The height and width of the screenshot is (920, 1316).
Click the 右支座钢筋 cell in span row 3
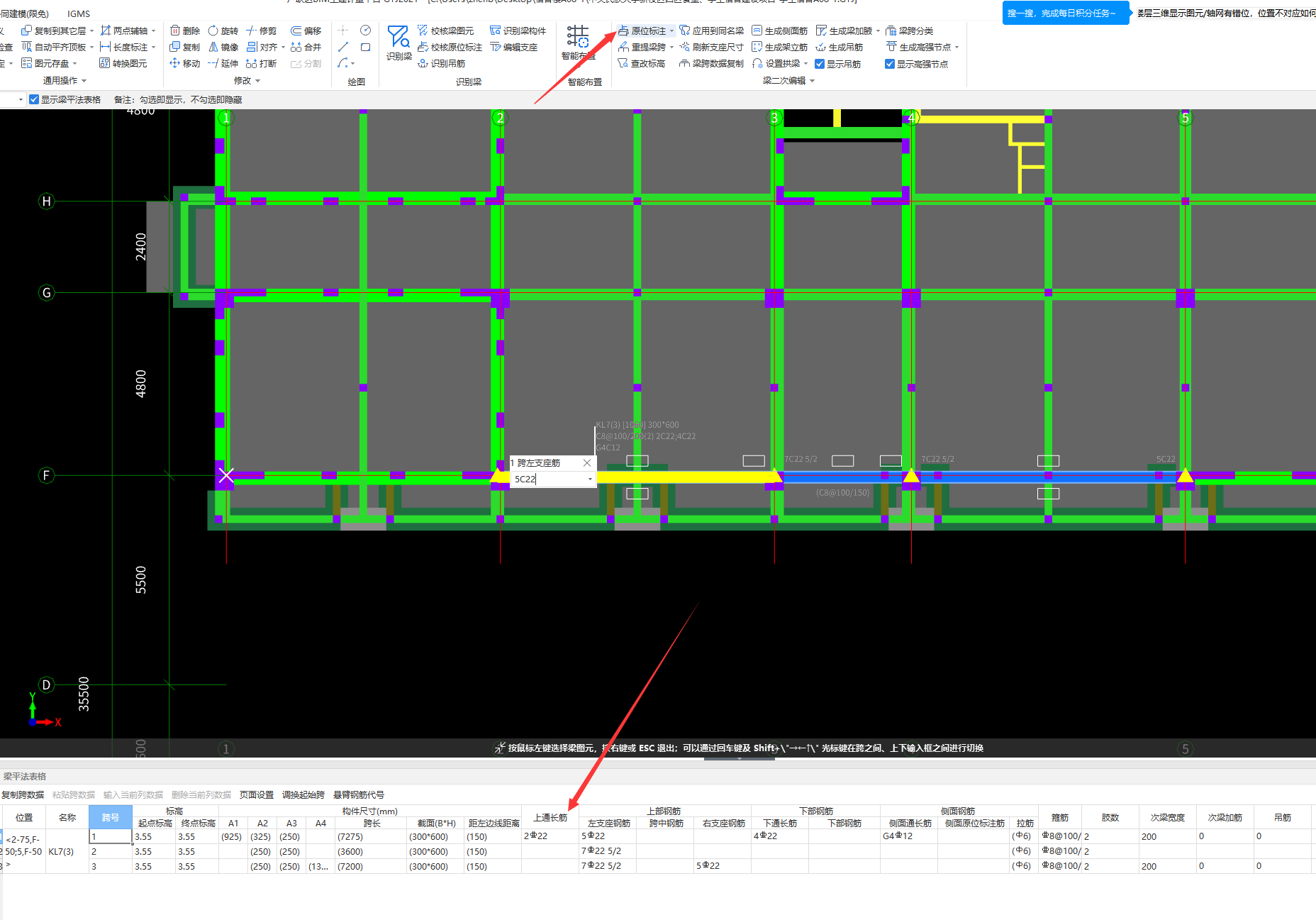point(723,866)
